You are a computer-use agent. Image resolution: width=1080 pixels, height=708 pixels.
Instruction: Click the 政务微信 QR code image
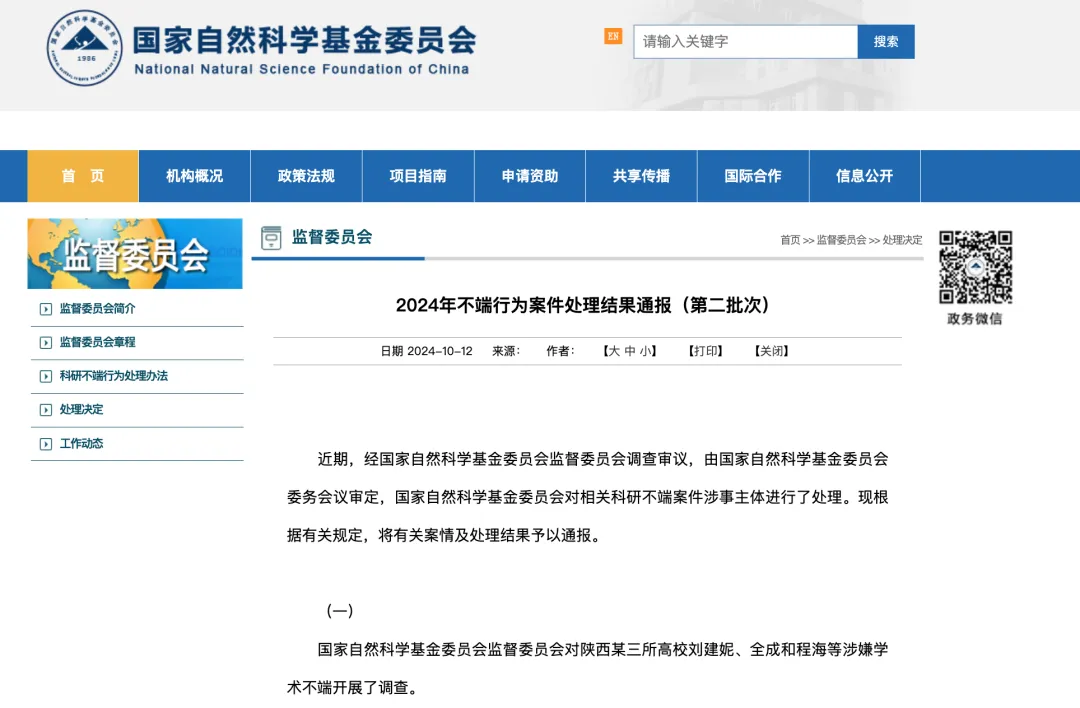coord(975,267)
